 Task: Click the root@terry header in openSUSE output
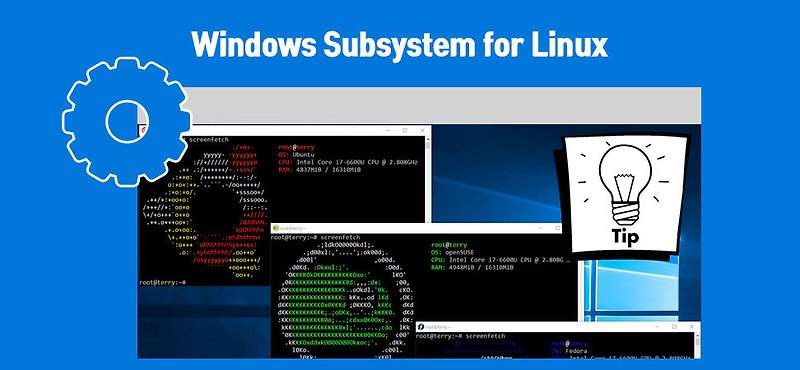click(x=449, y=245)
